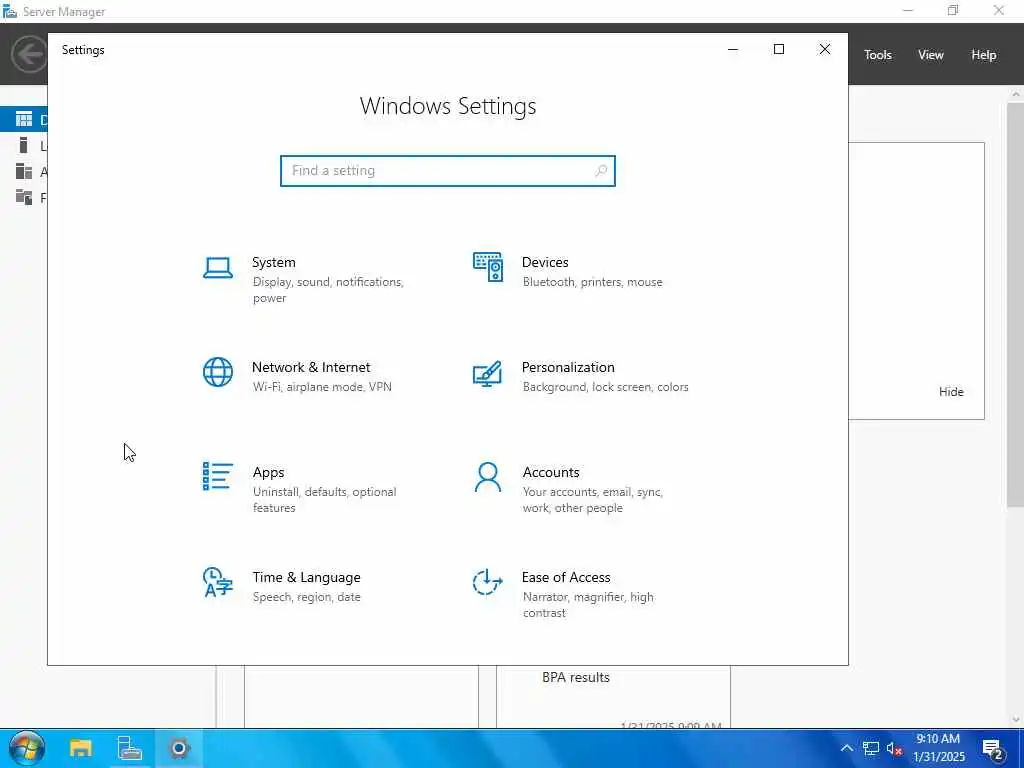
Task: Open the Start menu orb
Action: point(27,748)
